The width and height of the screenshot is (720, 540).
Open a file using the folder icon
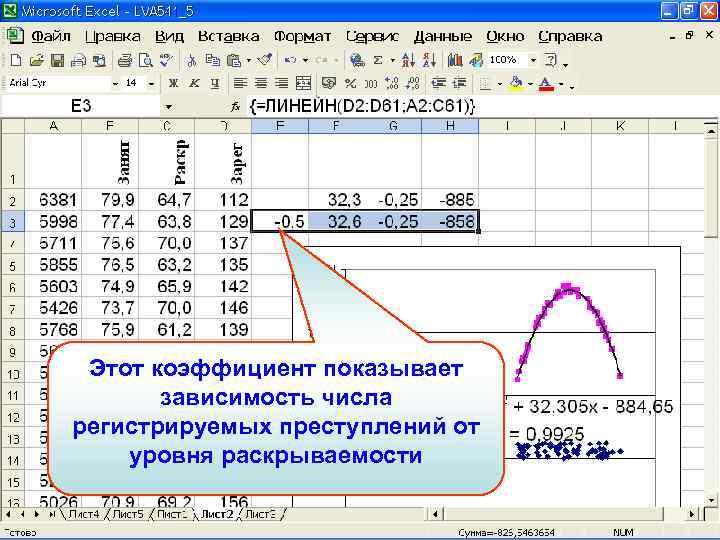[36, 60]
